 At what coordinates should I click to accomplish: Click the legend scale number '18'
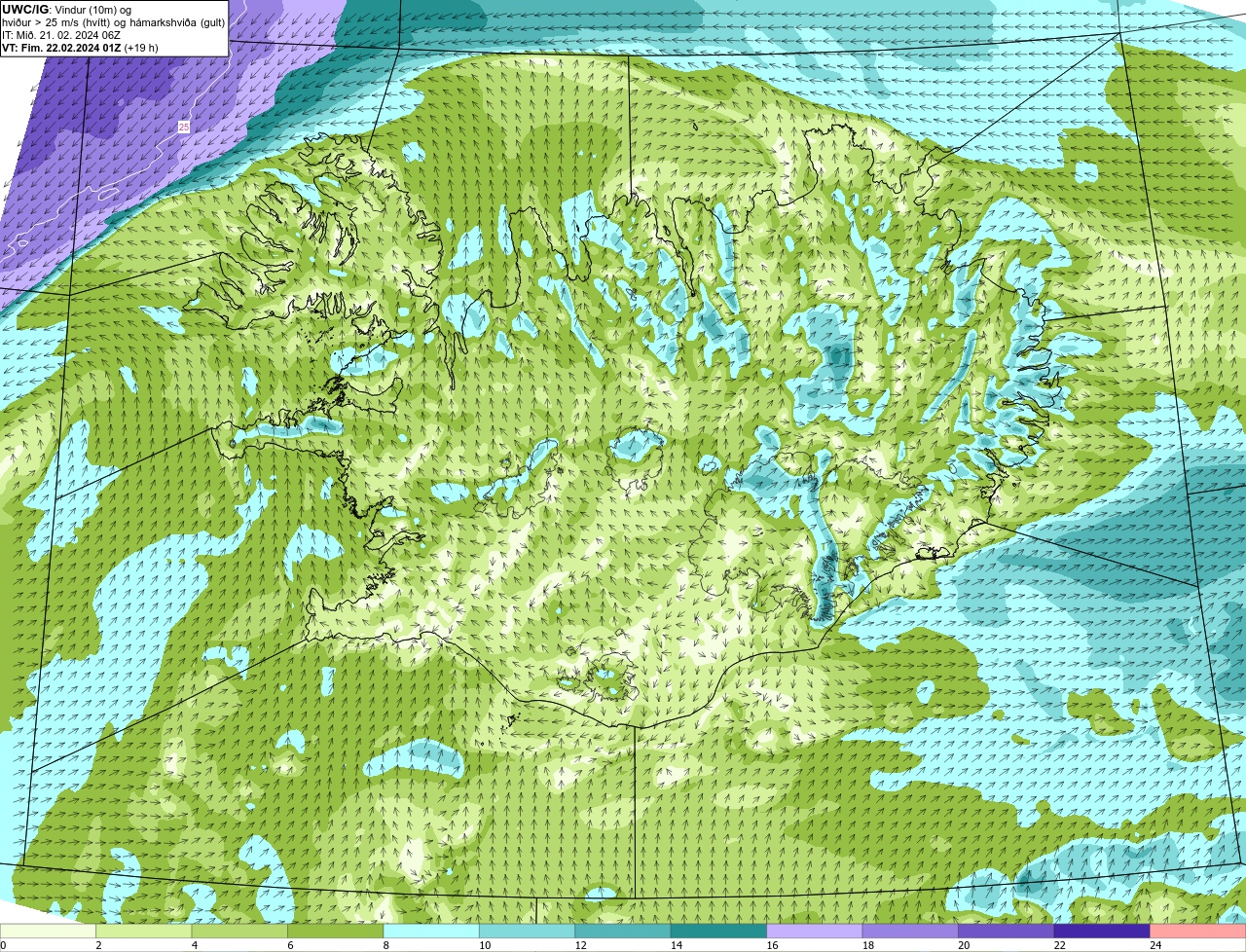tap(868, 945)
